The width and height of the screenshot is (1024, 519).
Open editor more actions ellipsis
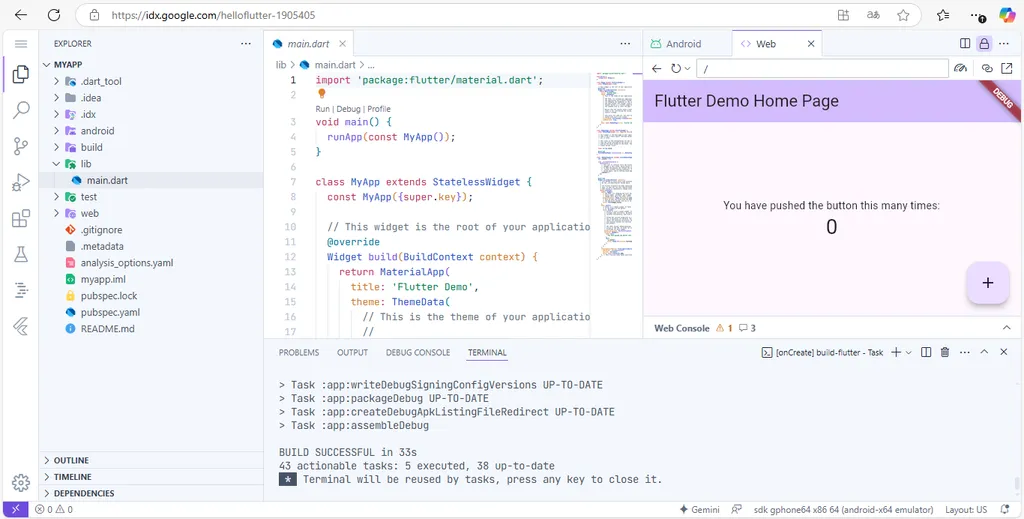point(626,44)
